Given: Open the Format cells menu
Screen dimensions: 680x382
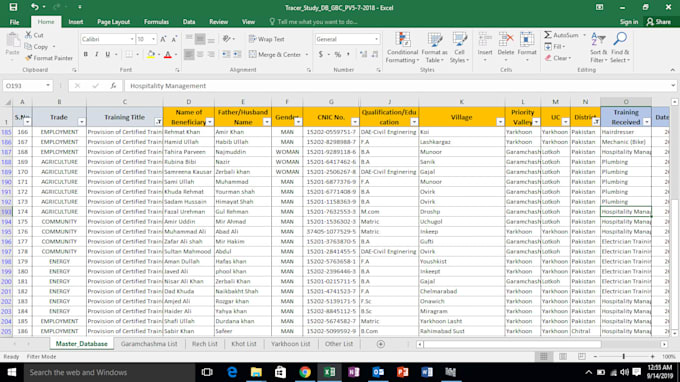Looking at the screenshot, I should [x=527, y=47].
